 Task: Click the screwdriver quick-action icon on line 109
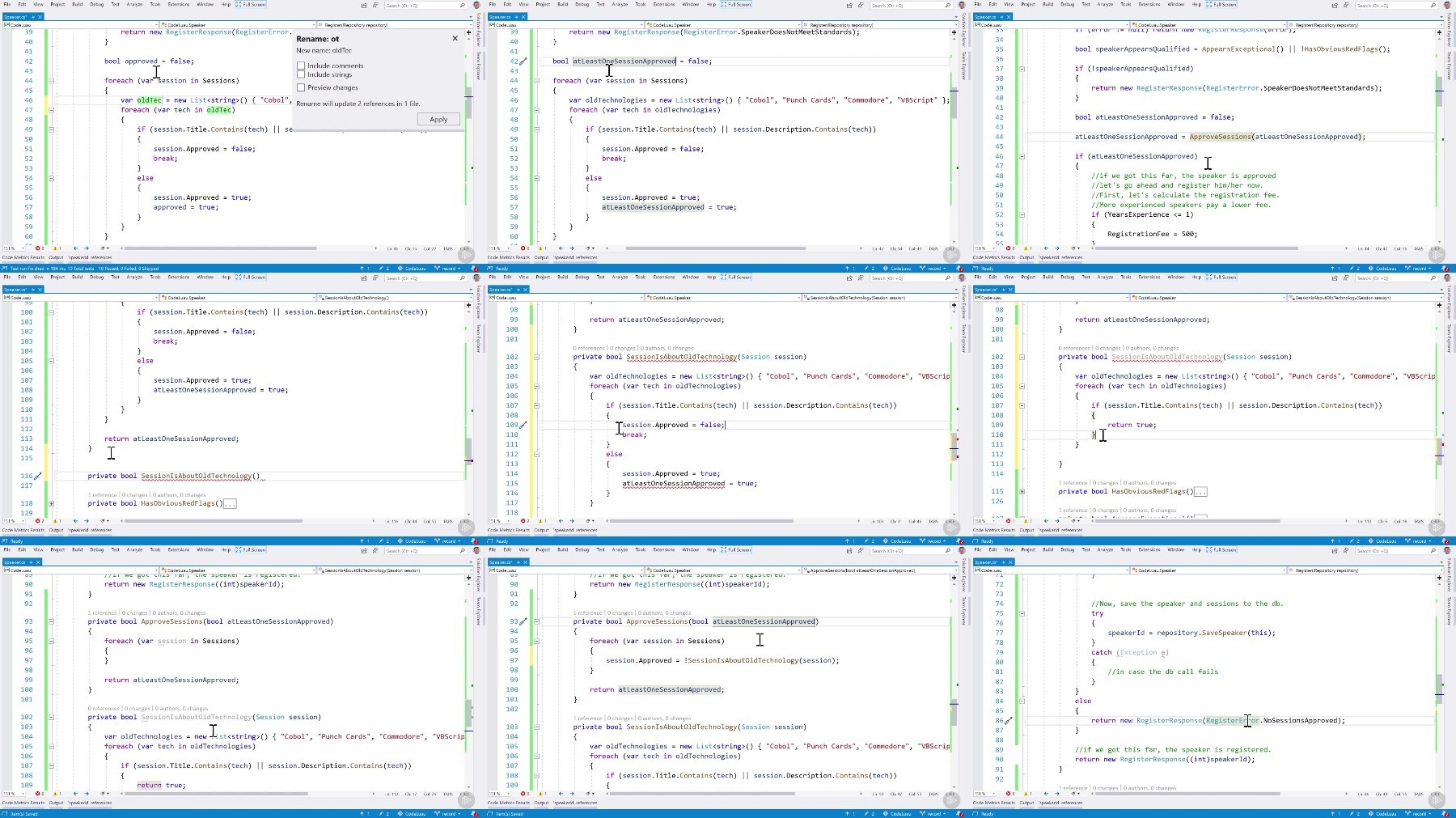point(523,425)
